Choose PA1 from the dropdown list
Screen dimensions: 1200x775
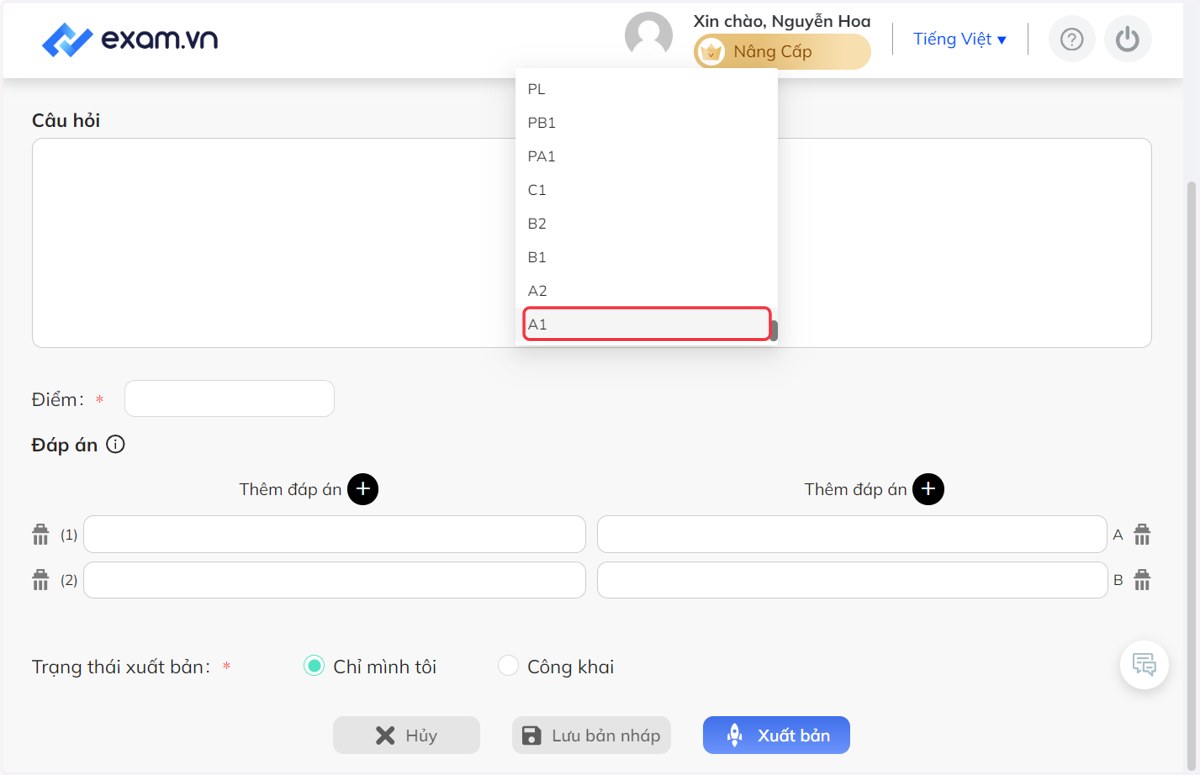pos(646,156)
